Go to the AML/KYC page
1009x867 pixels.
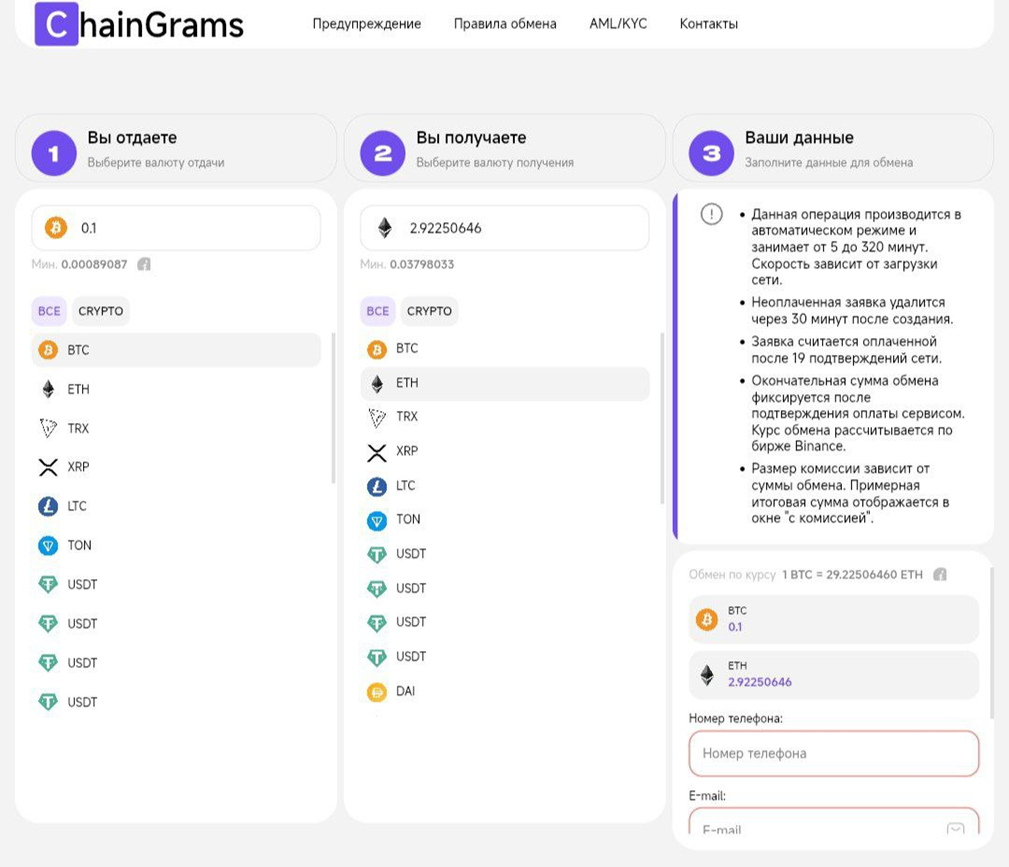618,24
